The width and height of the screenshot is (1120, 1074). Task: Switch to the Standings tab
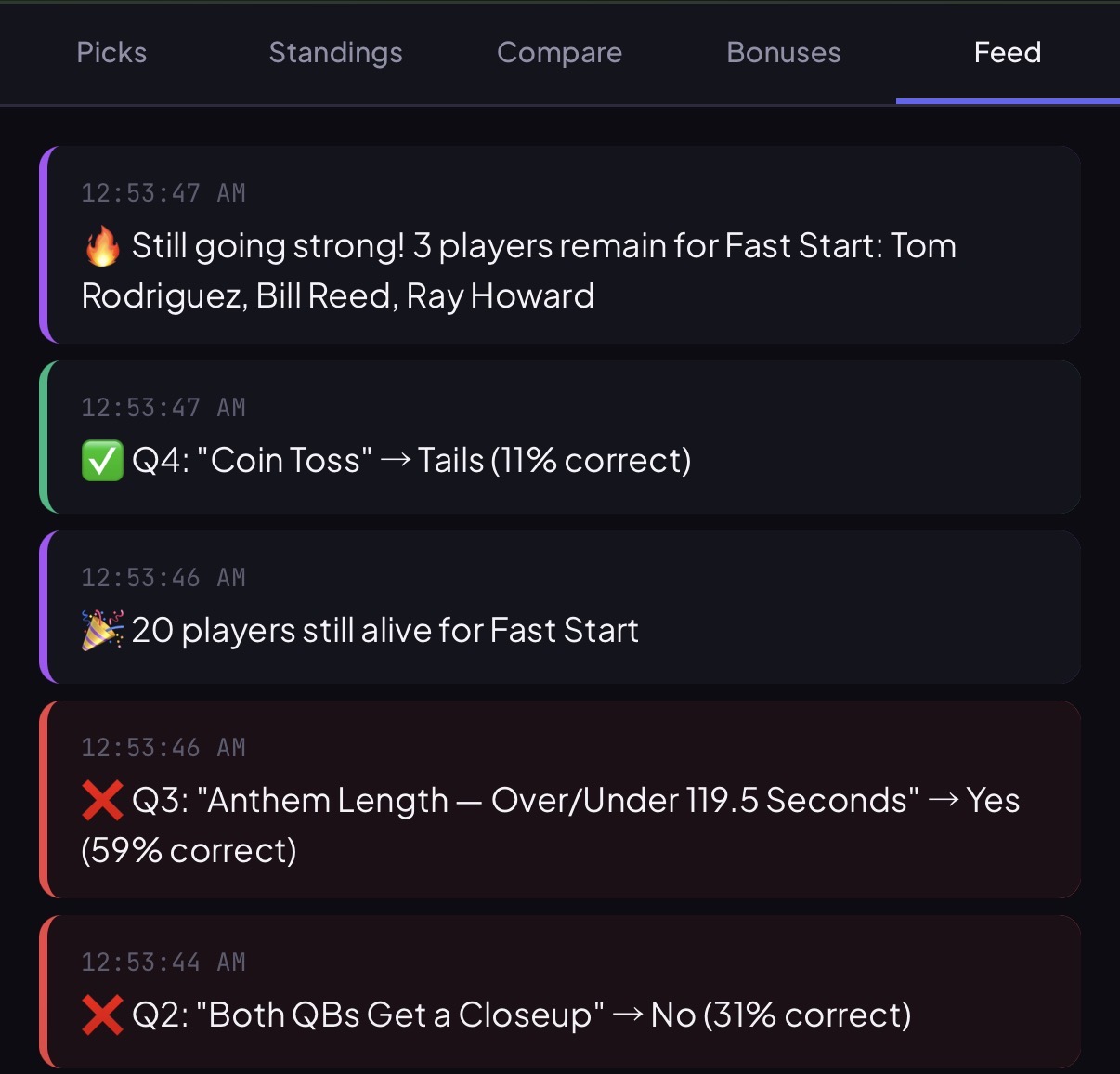point(335,53)
